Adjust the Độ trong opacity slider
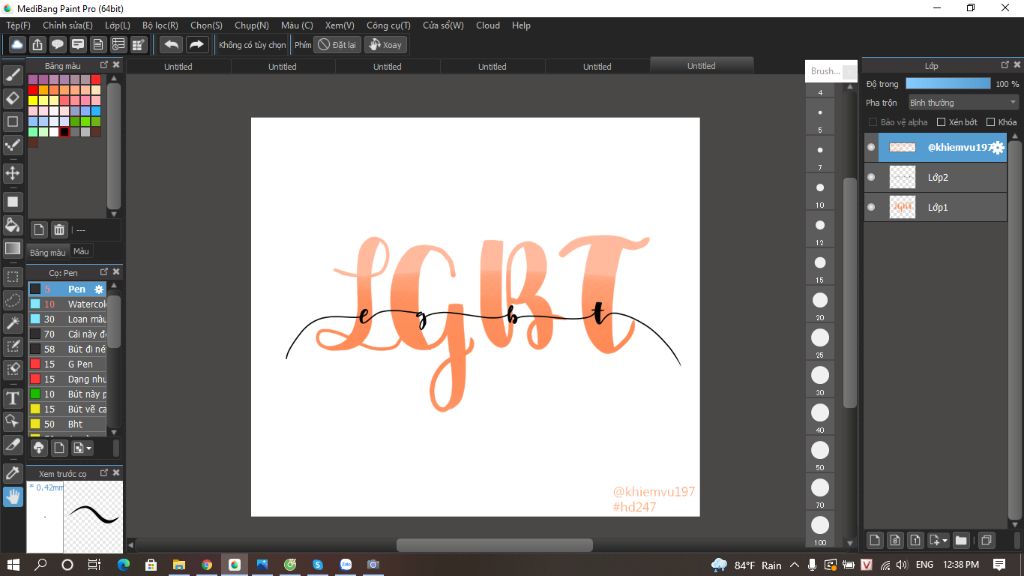This screenshot has width=1024, height=576. tap(948, 84)
